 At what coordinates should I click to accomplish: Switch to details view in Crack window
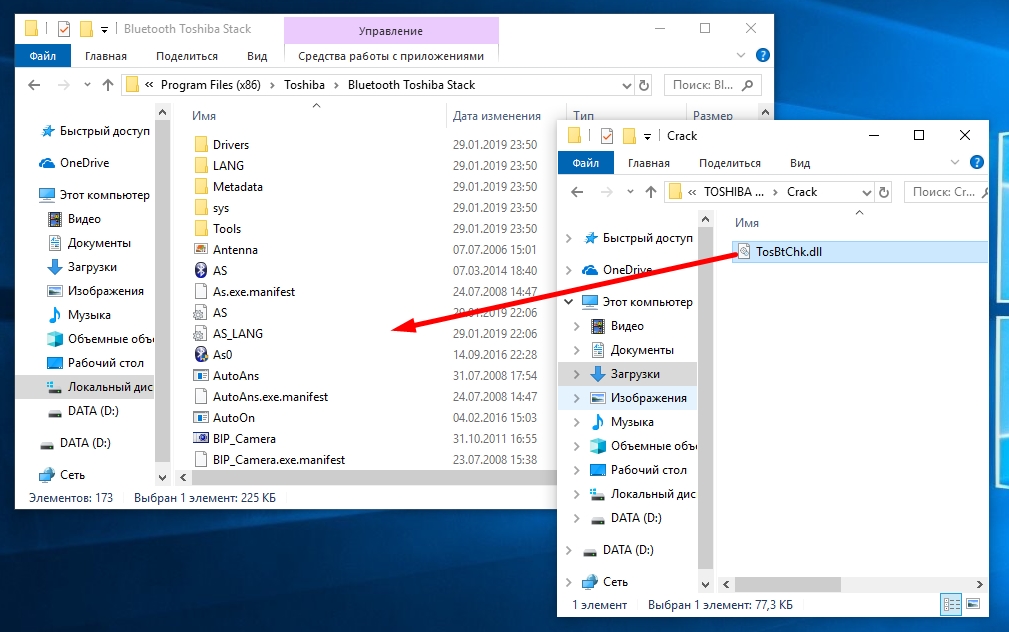tap(951, 605)
